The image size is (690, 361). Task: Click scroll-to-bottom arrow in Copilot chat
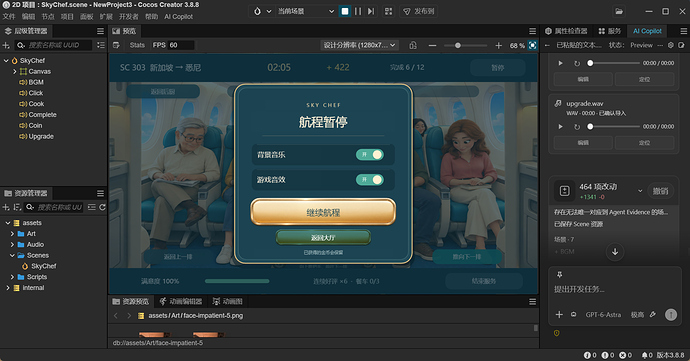click(x=615, y=252)
